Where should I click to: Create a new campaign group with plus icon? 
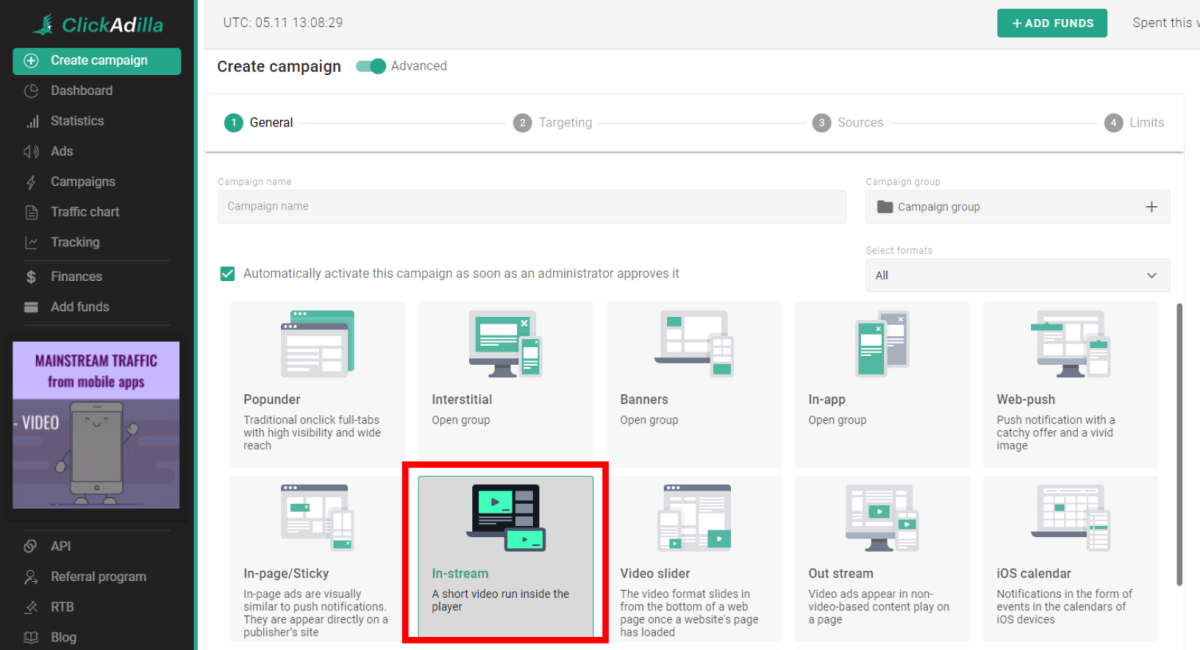(x=1151, y=207)
